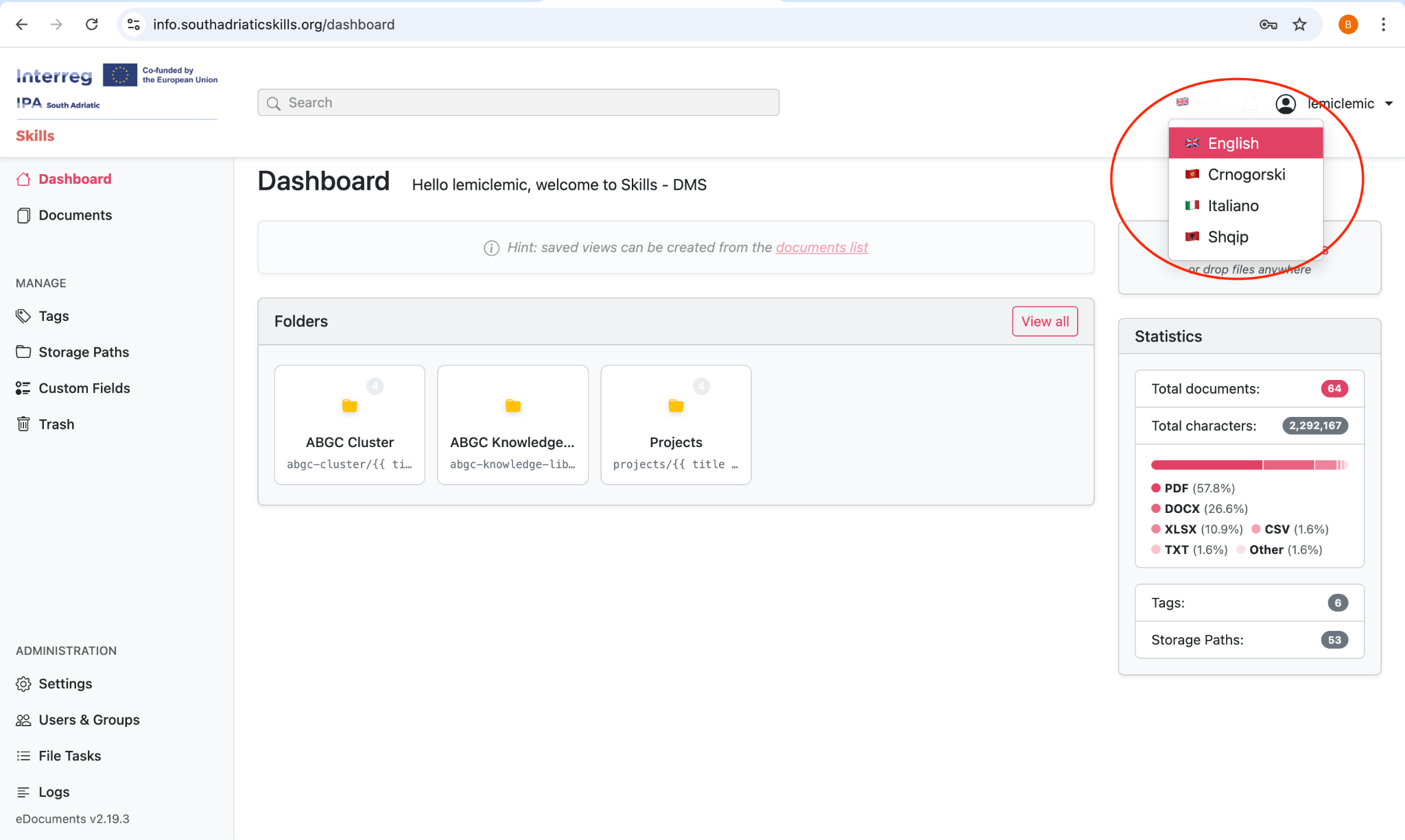Open the Dashboard home icon

click(x=24, y=179)
